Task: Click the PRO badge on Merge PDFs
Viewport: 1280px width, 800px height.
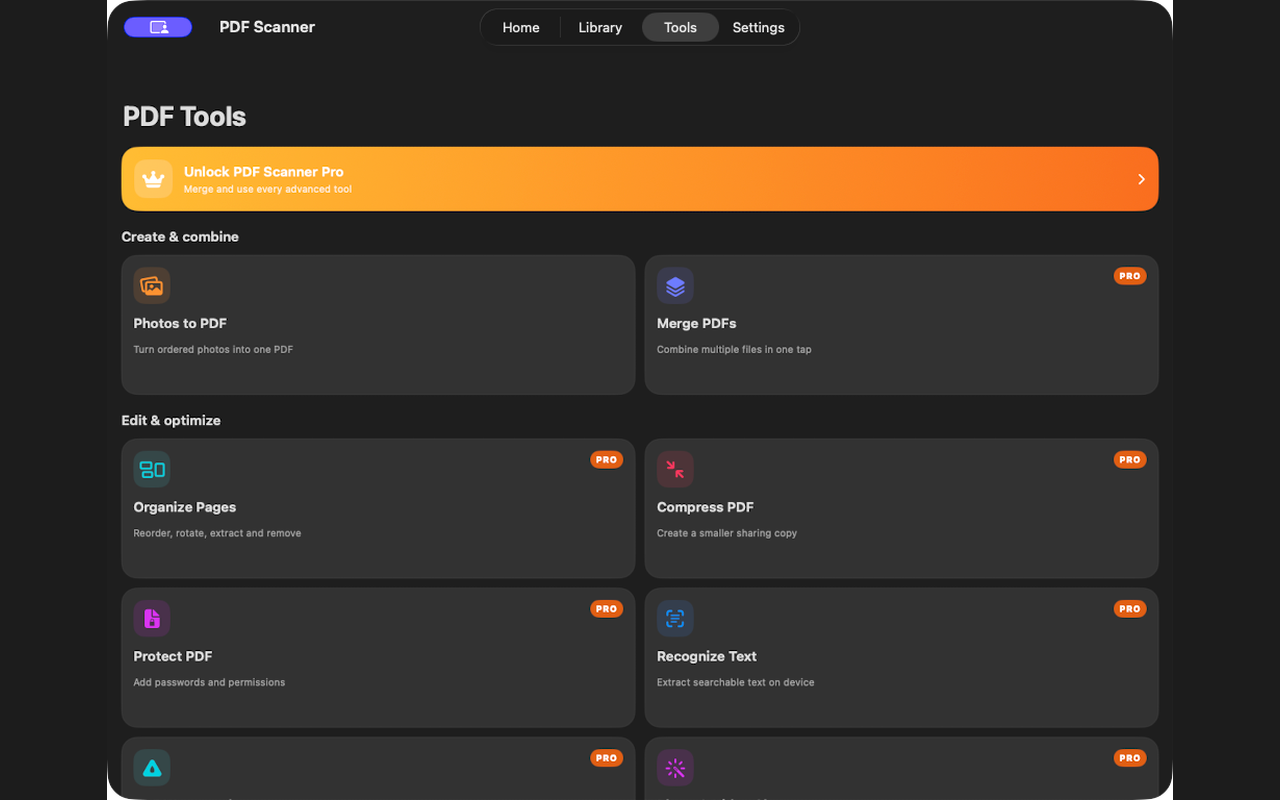Action: click(1130, 276)
